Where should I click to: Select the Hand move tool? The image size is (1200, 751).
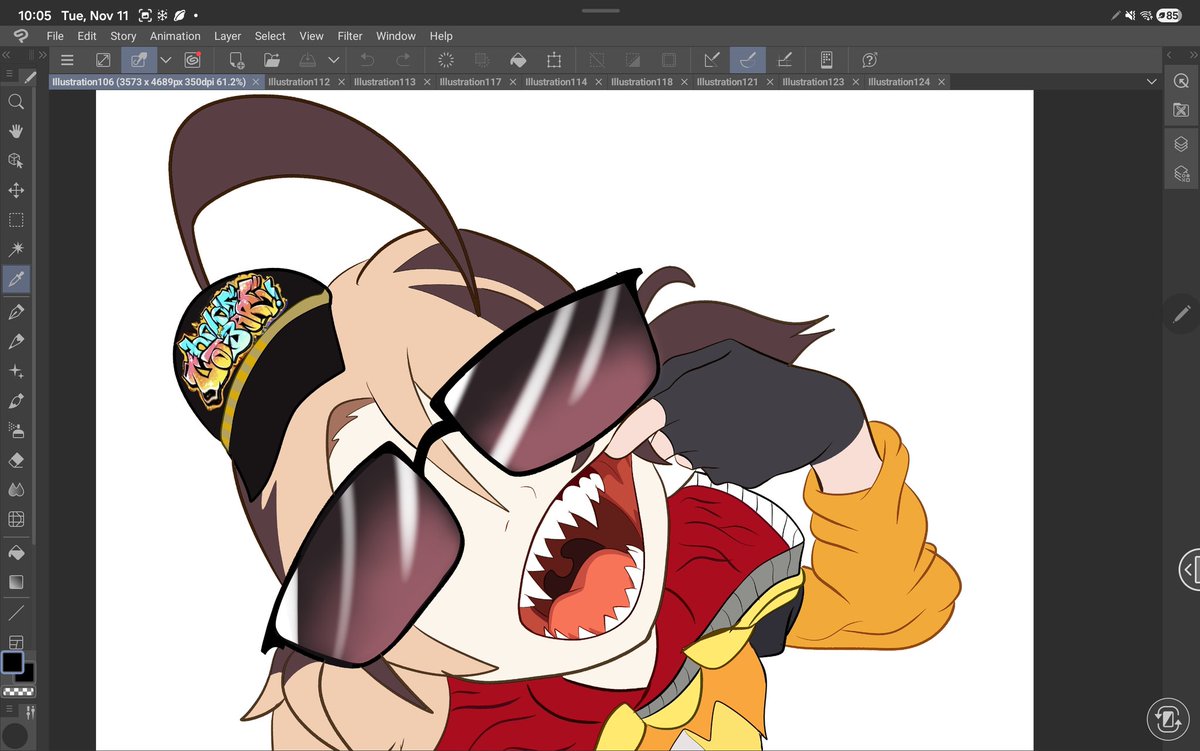(16, 131)
